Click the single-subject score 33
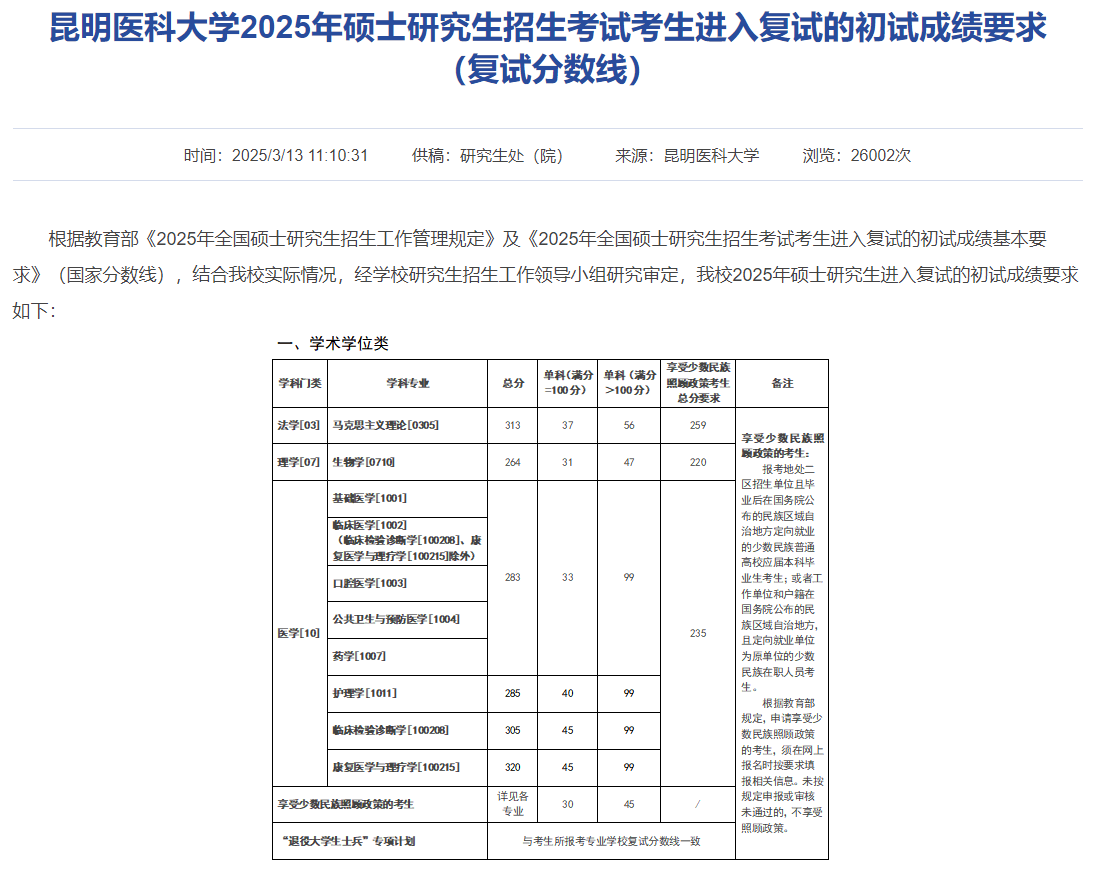This screenshot has height=869, width=1100. pyautogui.click(x=568, y=577)
